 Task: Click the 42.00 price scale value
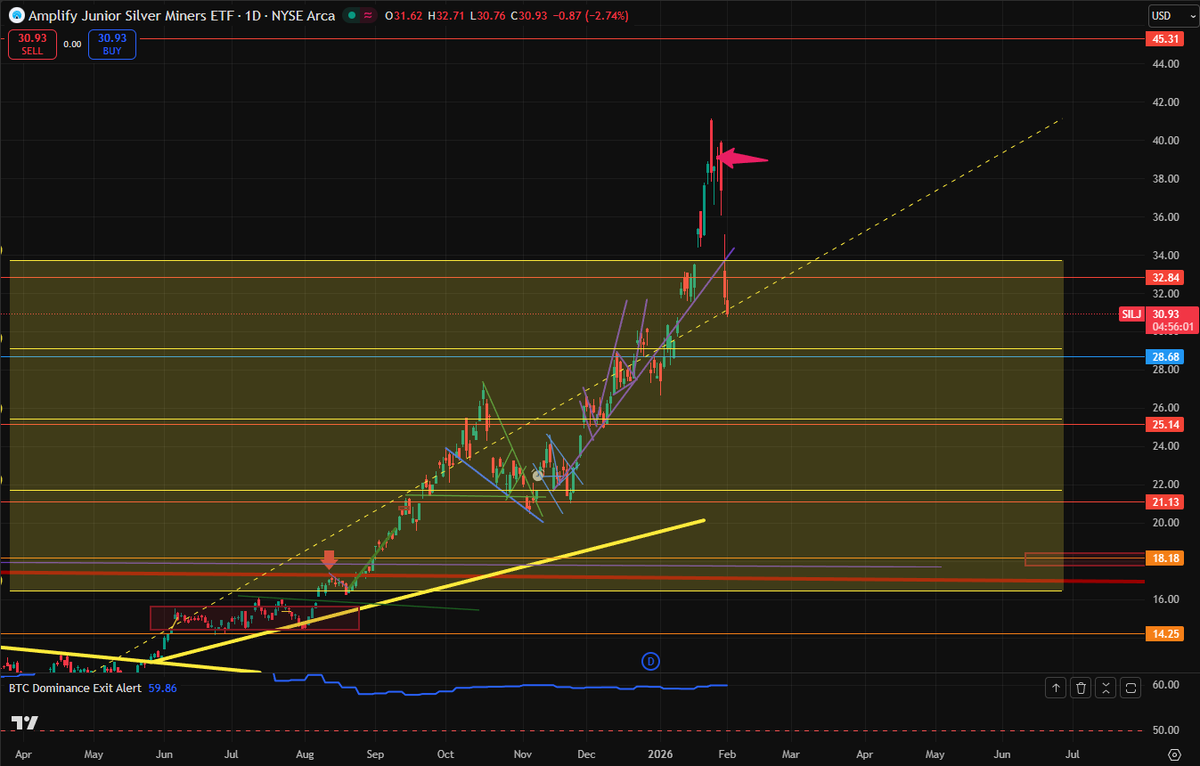click(x=1166, y=102)
